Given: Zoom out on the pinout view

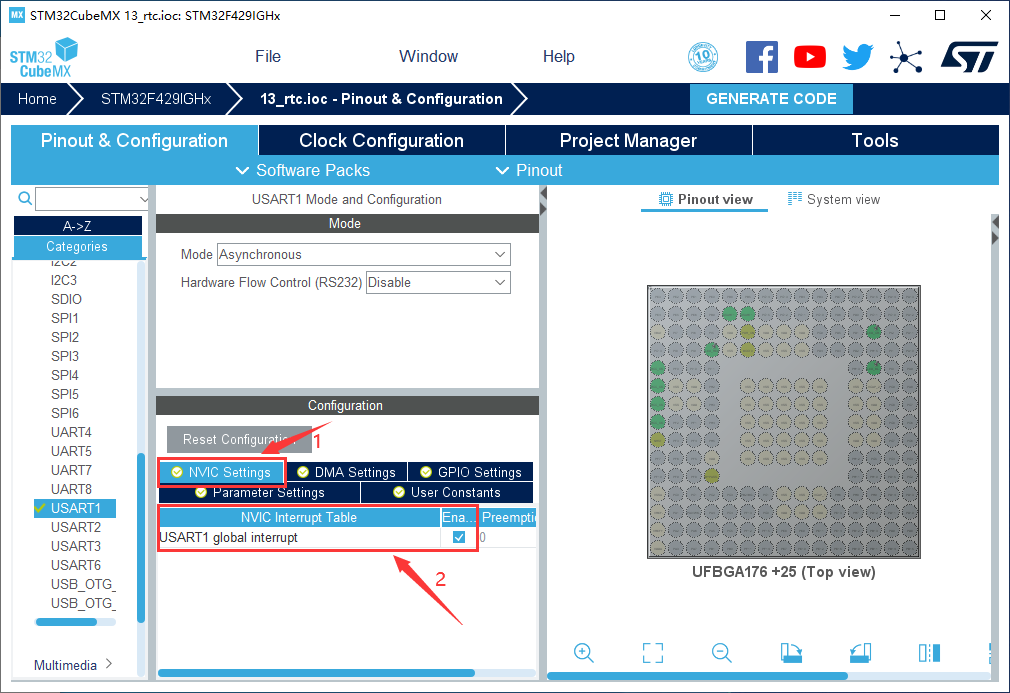Looking at the screenshot, I should 721,652.
